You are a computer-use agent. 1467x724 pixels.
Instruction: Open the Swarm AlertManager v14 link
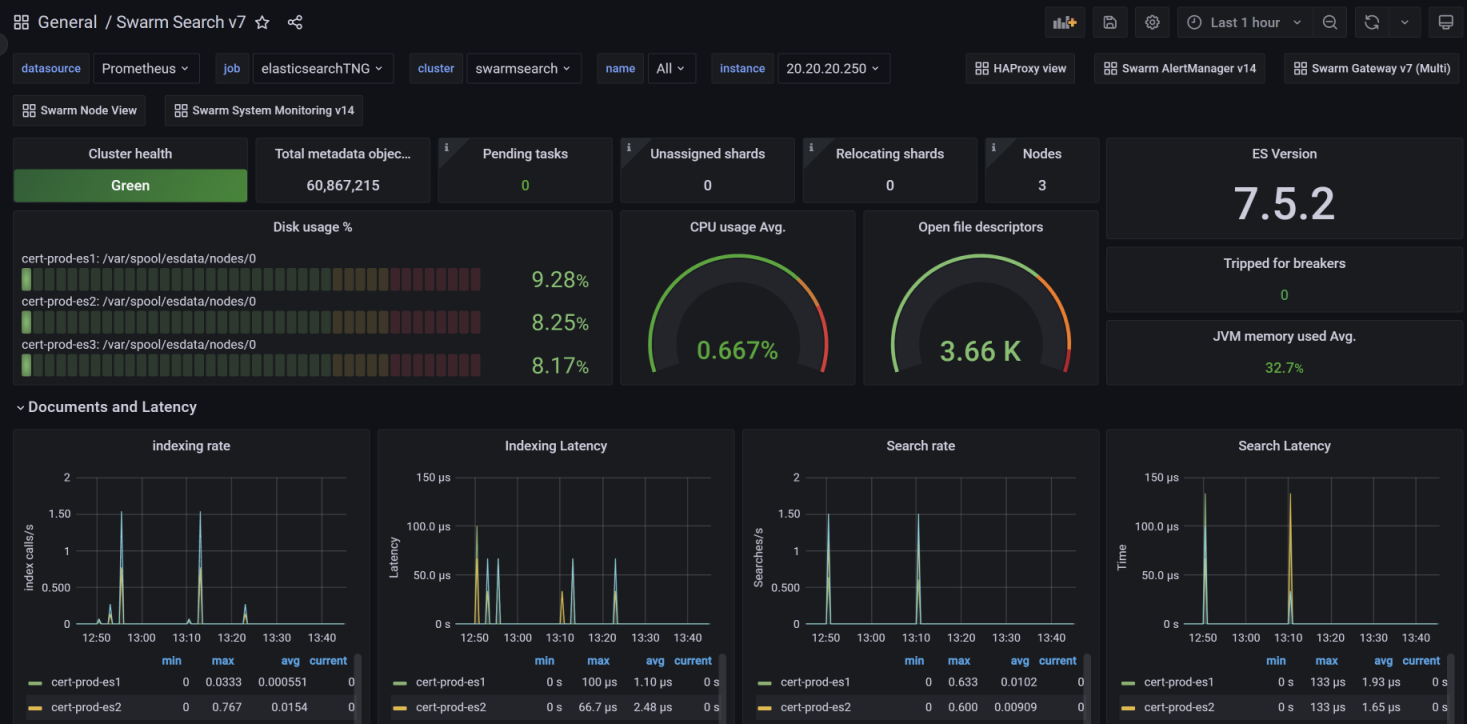click(x=1180, y=69)
